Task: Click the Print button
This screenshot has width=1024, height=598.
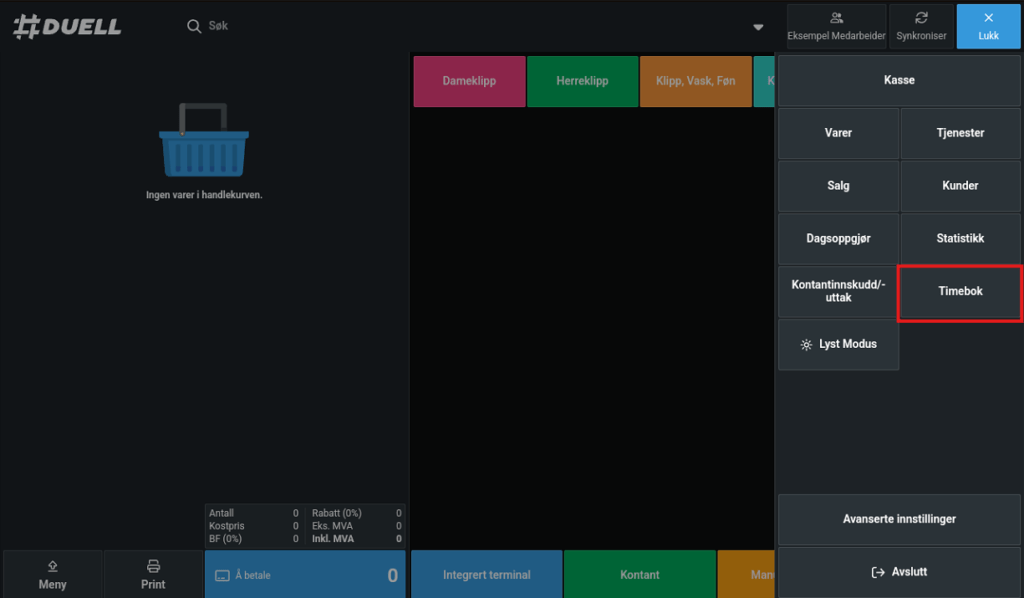Action: 153,574
